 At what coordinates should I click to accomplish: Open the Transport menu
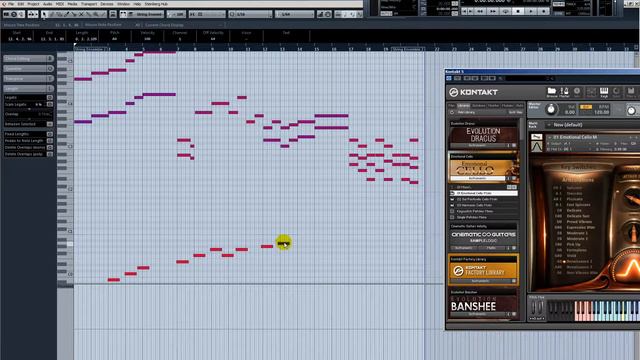(x=89, y=4)
